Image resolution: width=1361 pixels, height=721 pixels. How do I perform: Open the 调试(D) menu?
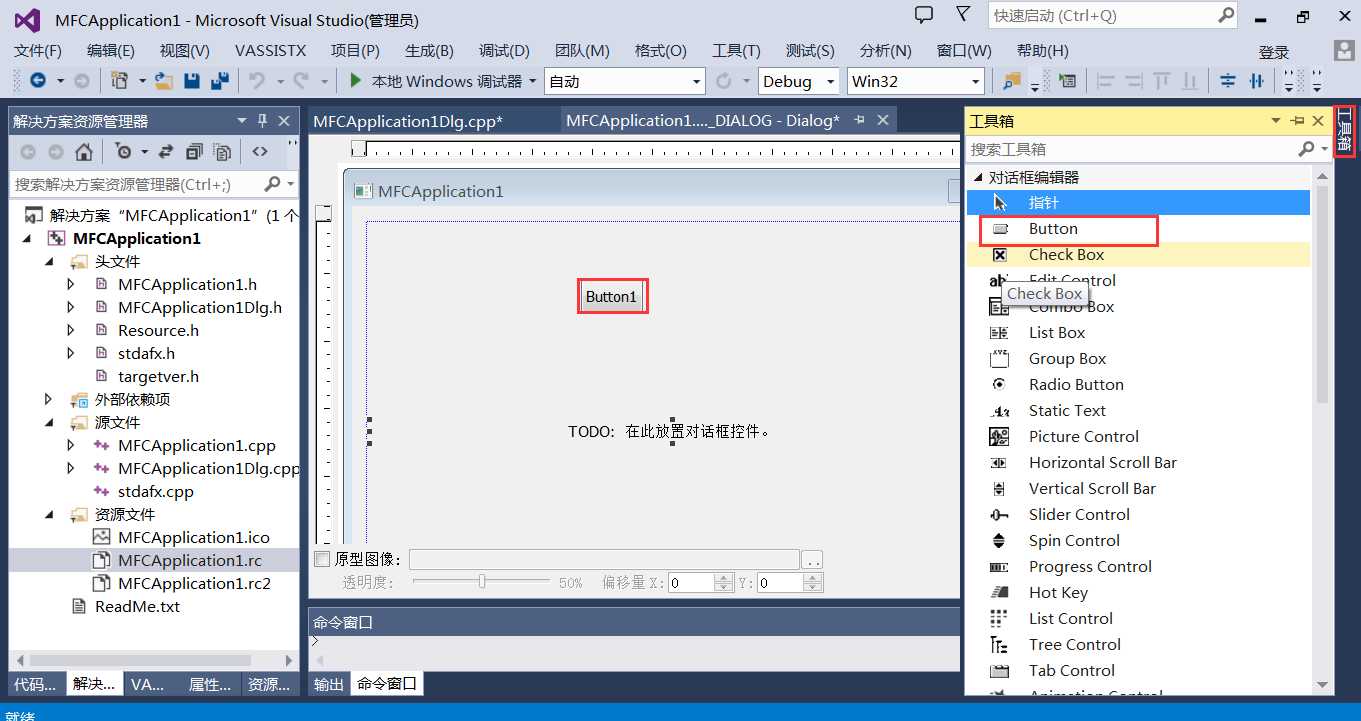point(504,51)
